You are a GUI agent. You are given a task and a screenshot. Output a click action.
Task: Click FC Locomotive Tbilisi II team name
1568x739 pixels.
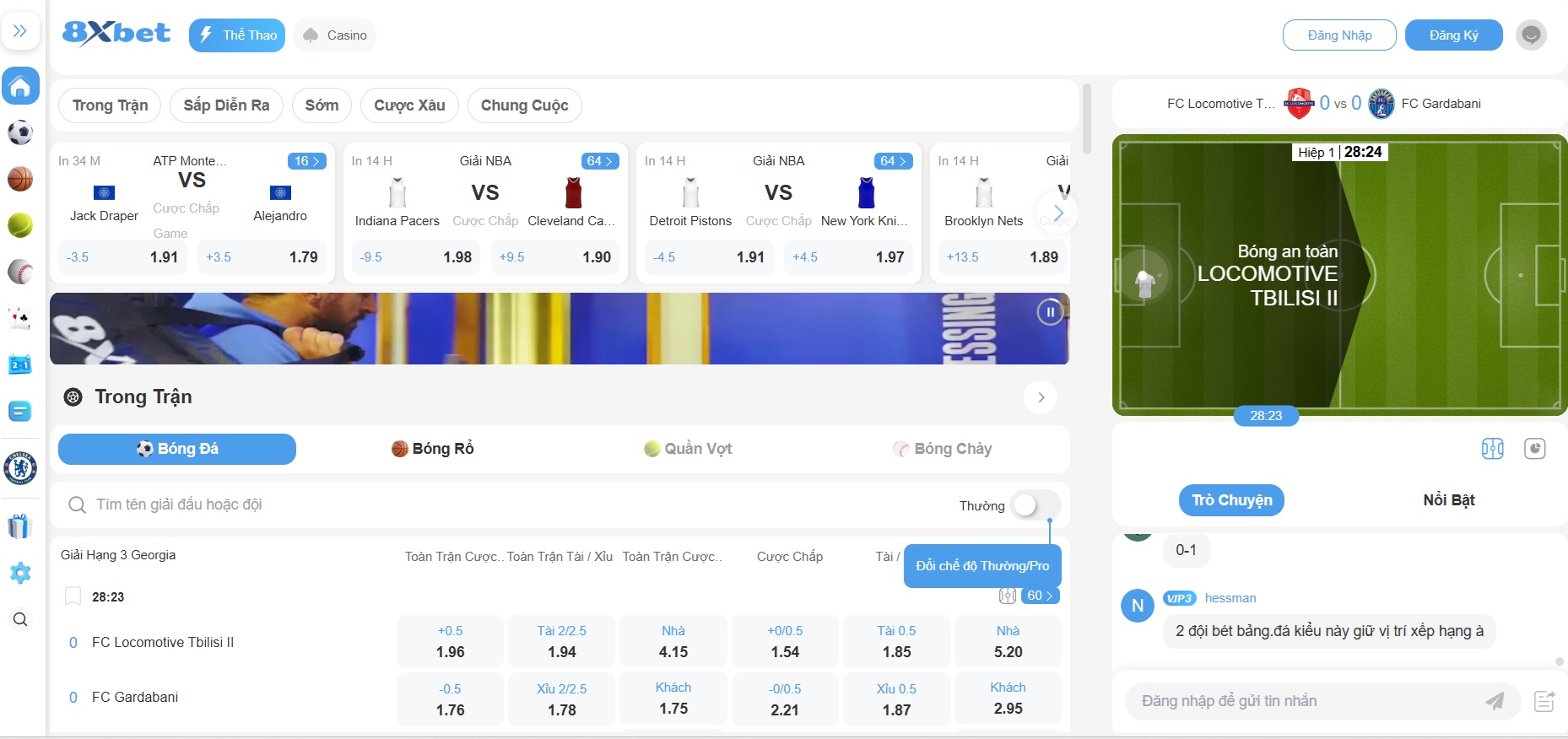(x=163, y=643)
